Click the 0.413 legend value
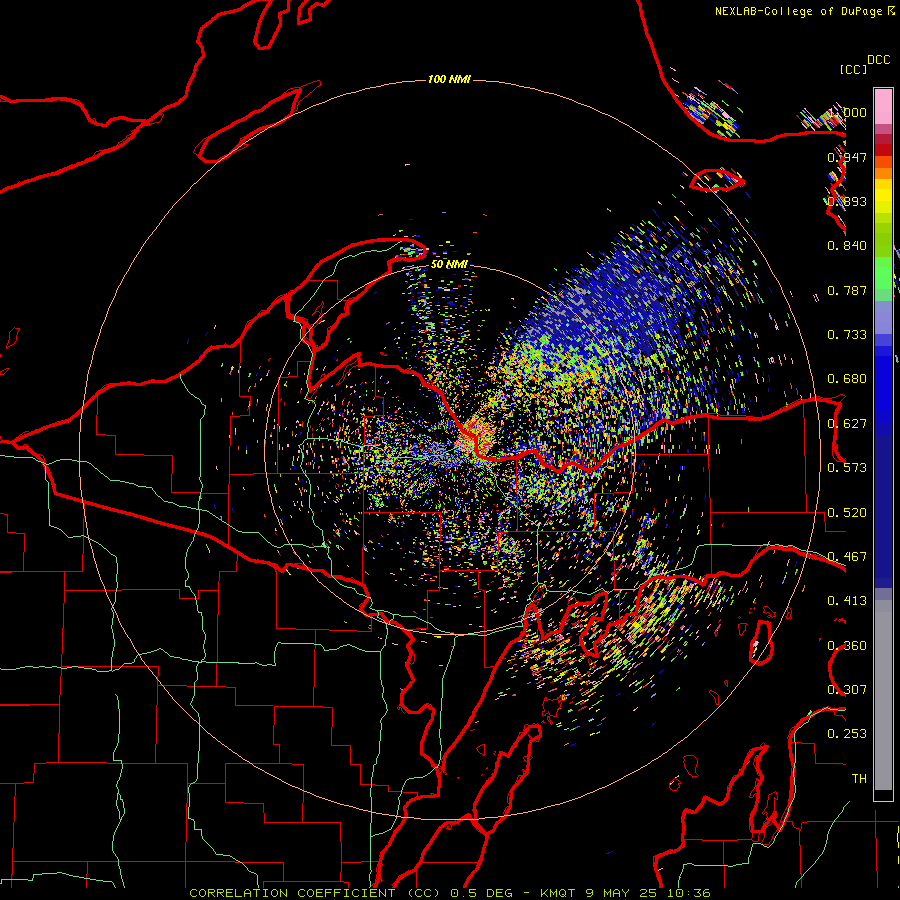900x900 pixels. click(847, 601)
